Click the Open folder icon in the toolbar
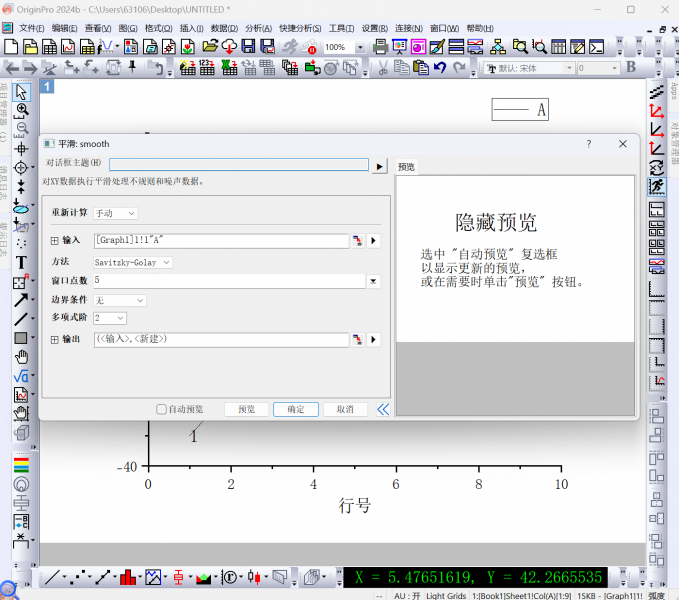The width and height of the screenshot is (679, 600). coord(210,46)
